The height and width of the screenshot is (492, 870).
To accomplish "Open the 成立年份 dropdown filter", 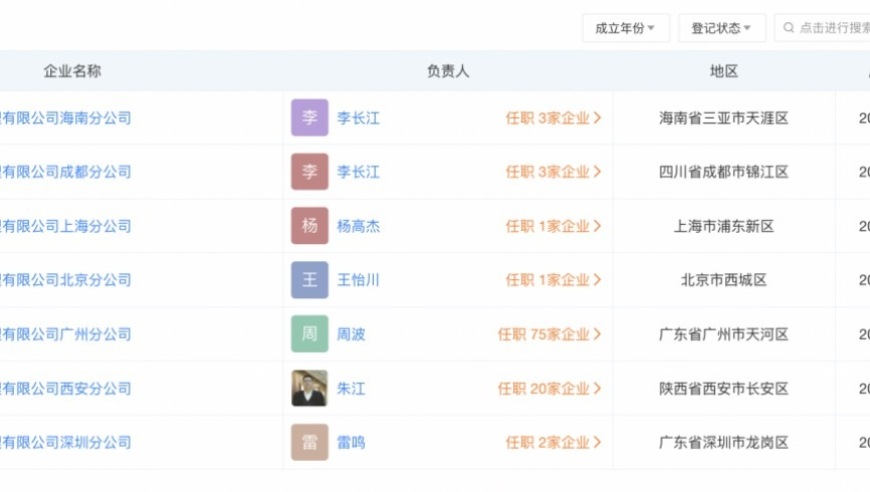I will (x=626, y=28).
